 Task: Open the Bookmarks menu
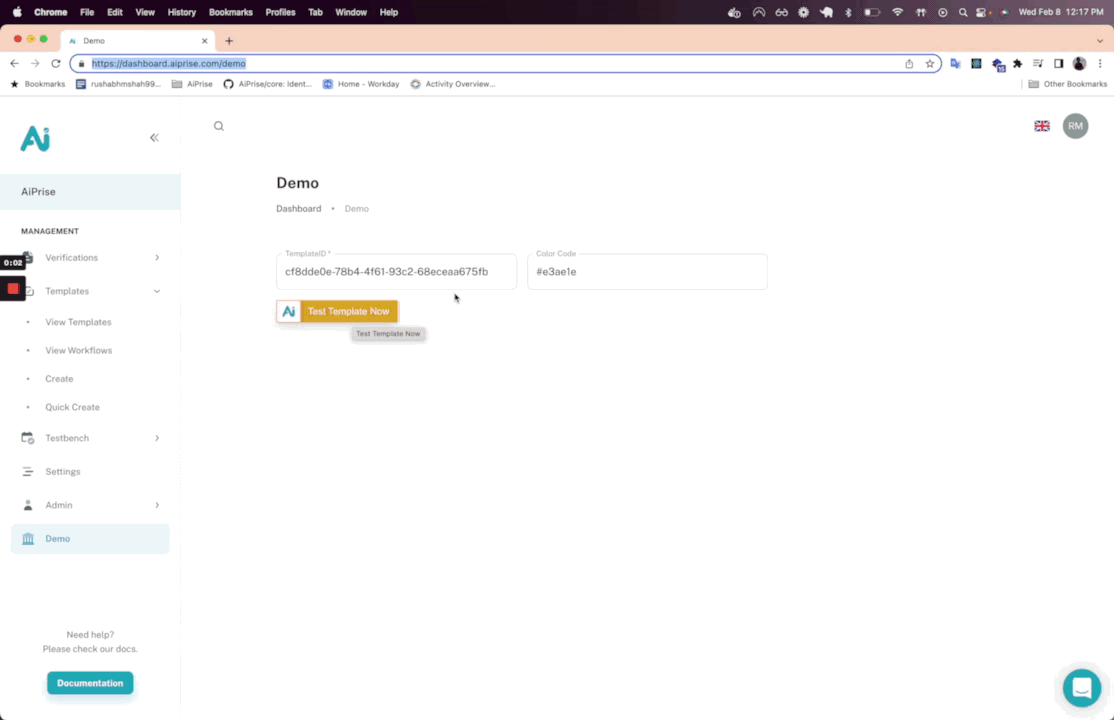tap(230, 12)
